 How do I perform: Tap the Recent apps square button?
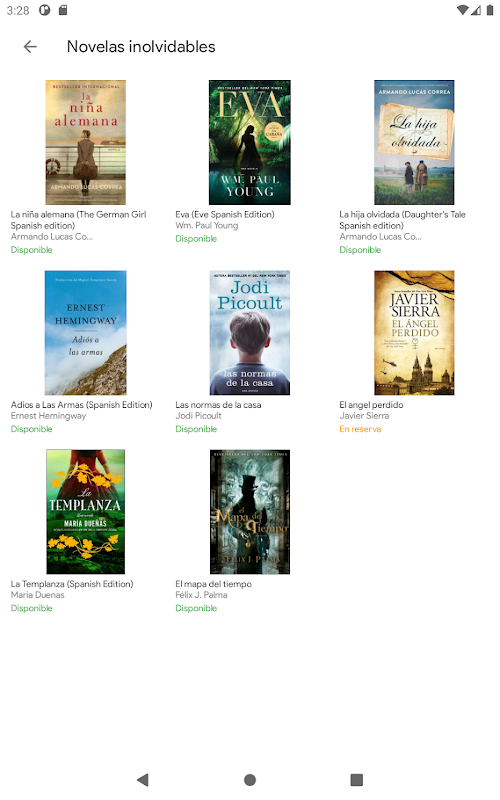pyautogui.click(x=357, y=780)
